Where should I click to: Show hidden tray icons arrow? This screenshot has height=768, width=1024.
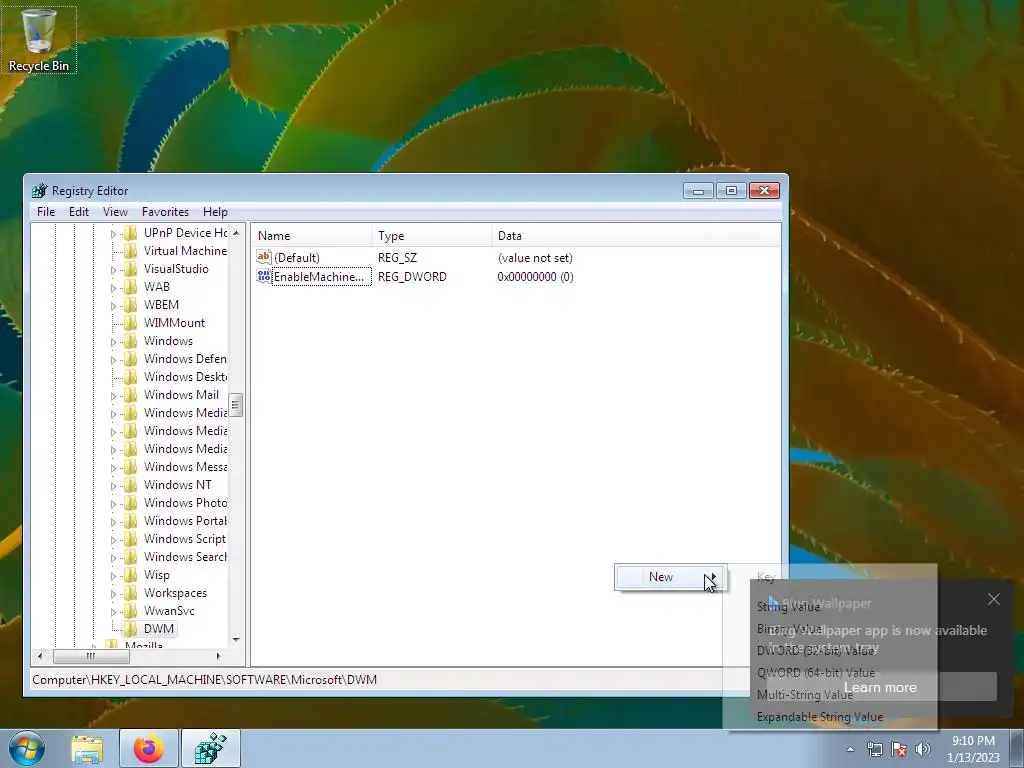(850, 749)
